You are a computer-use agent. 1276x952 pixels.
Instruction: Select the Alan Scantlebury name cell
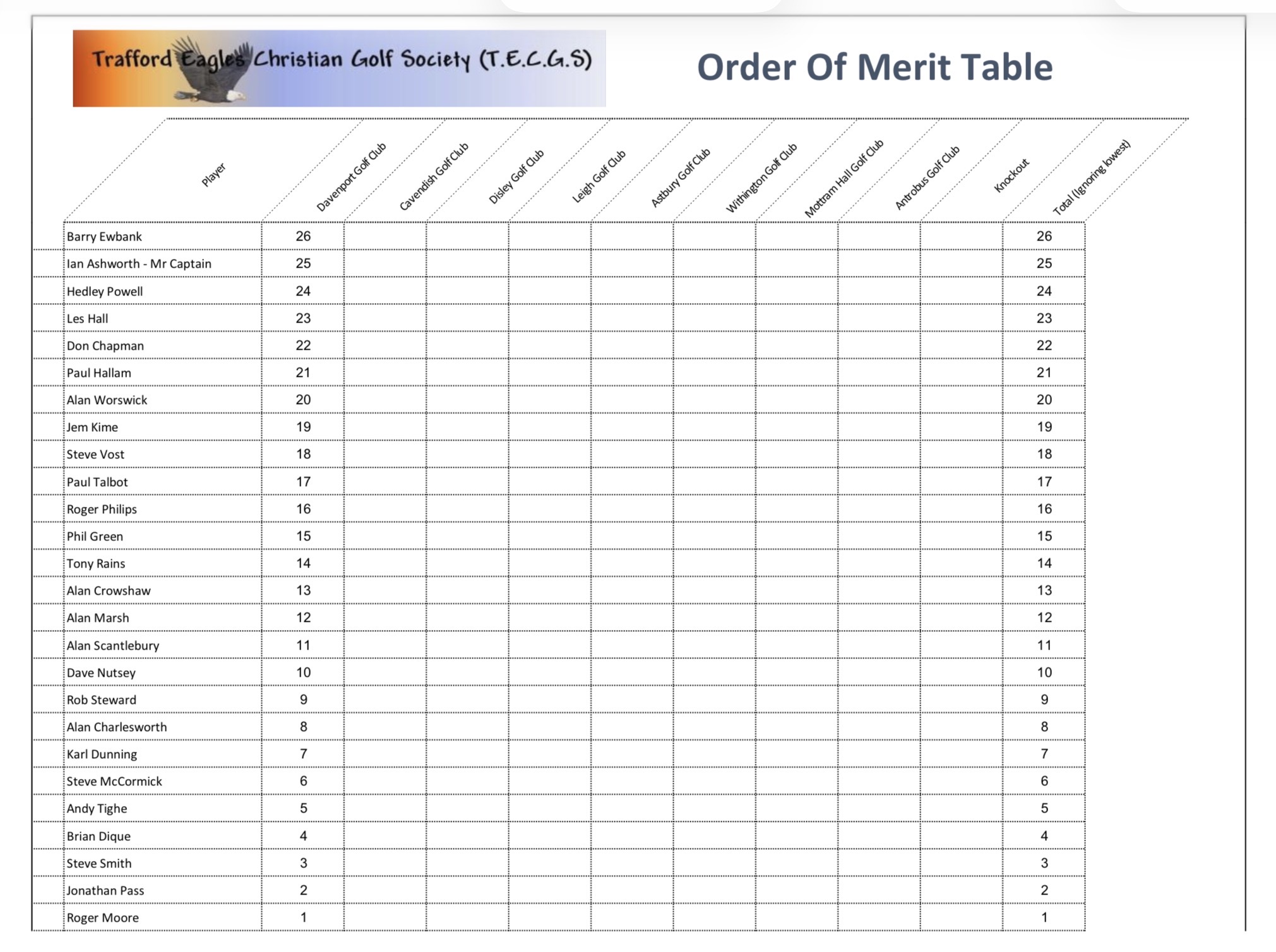pos(113,646)
